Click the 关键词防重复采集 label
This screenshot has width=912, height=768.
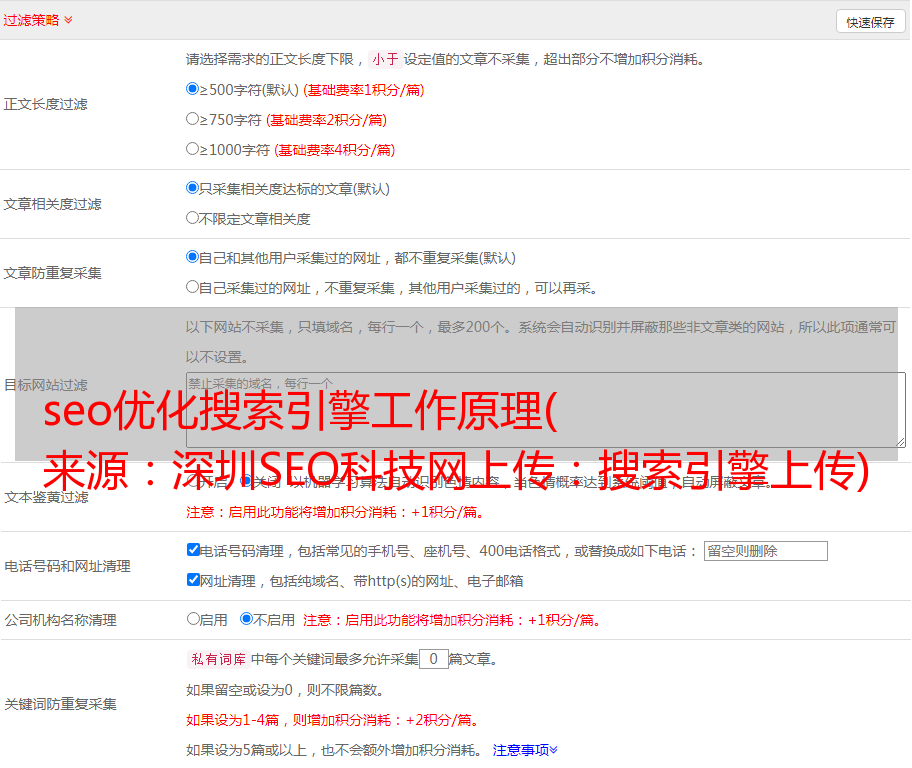click(x=60, y=704)
